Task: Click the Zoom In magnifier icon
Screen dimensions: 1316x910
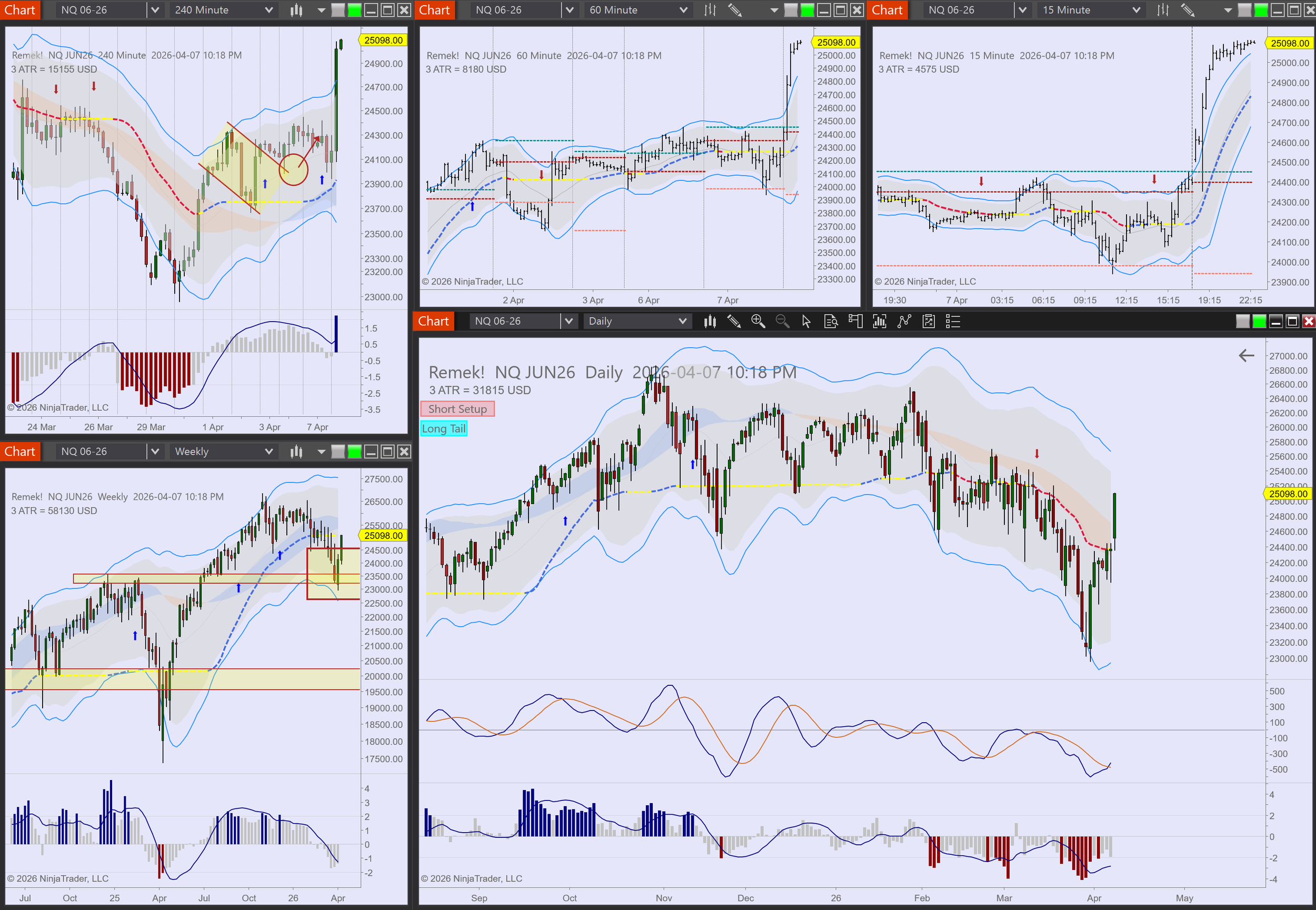Action: (x=758, y=322)
